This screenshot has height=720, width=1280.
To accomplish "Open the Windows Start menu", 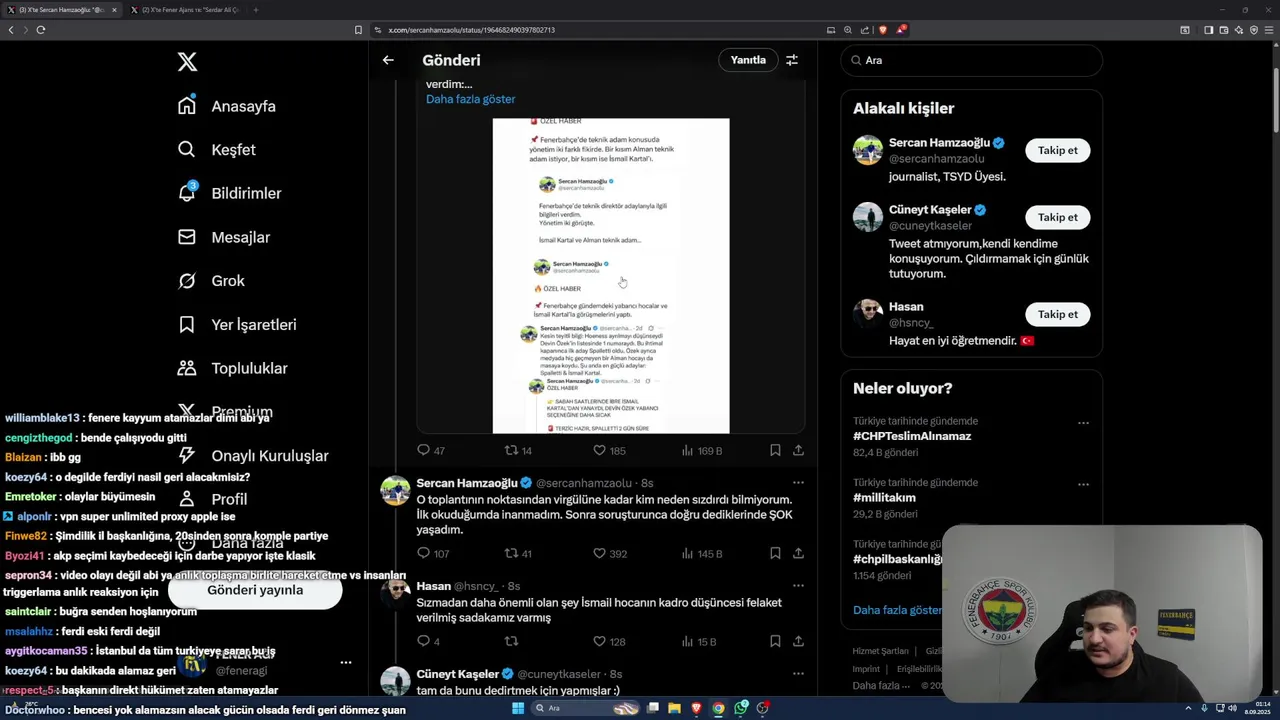I will (518, 708).
